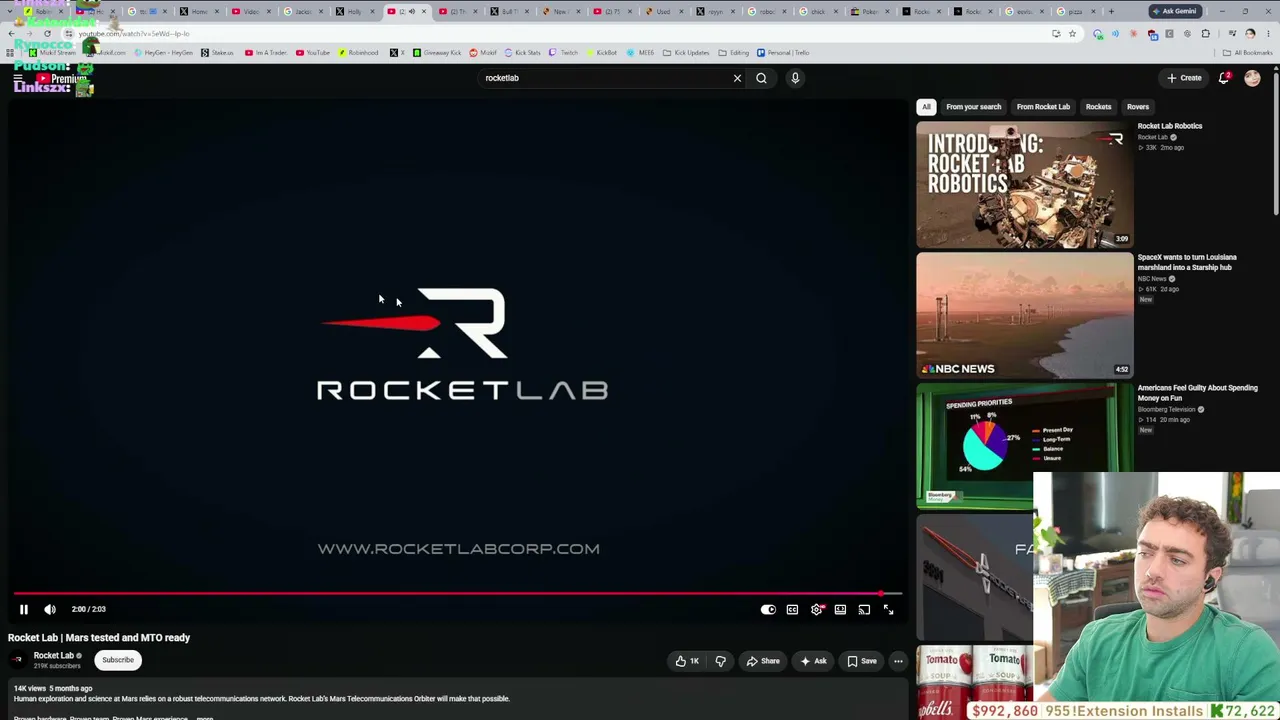Open the Robinhood bookmark
Viewport: 1280px width, 720px height.
pos(358,53)
